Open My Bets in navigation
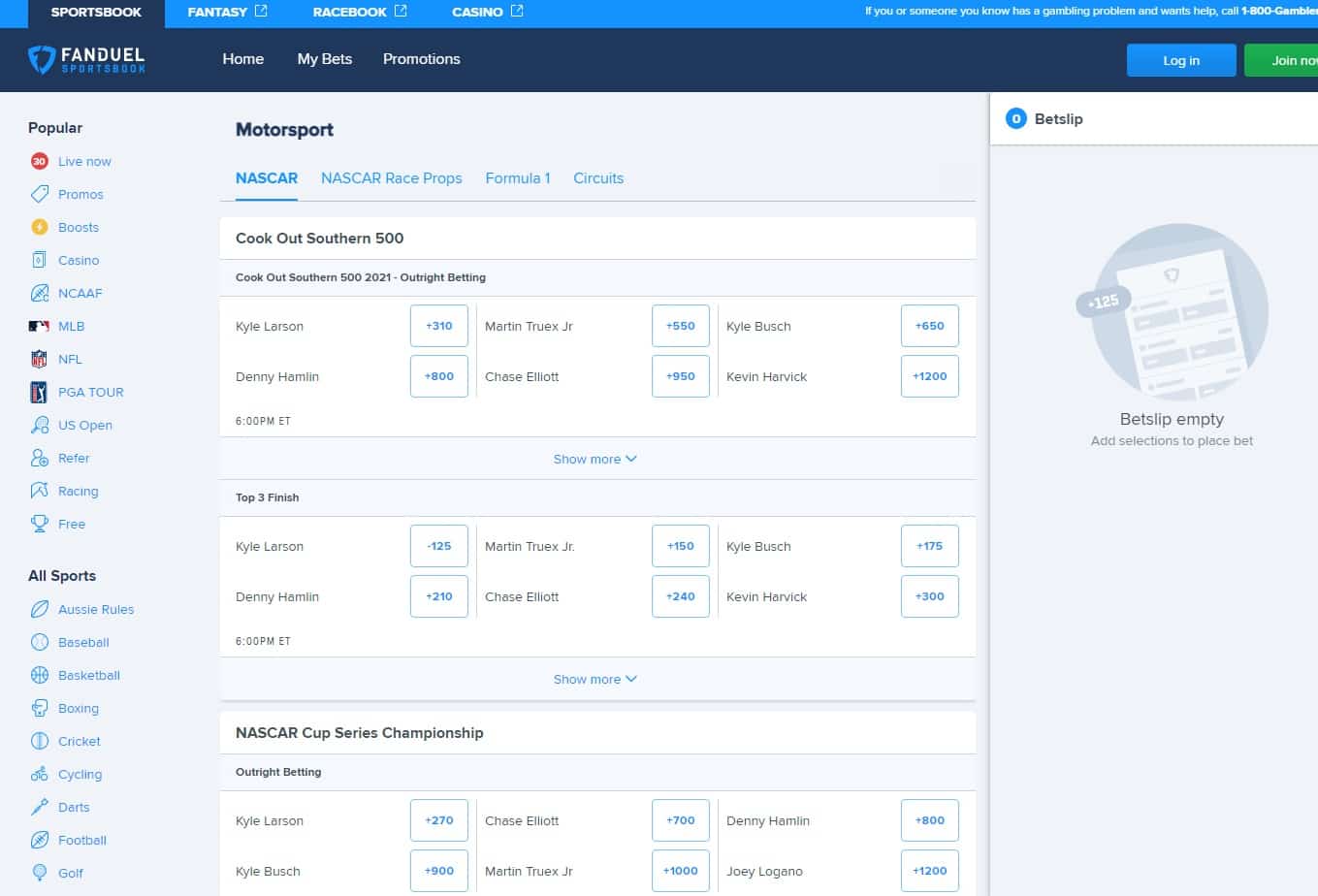 point(325,59)
